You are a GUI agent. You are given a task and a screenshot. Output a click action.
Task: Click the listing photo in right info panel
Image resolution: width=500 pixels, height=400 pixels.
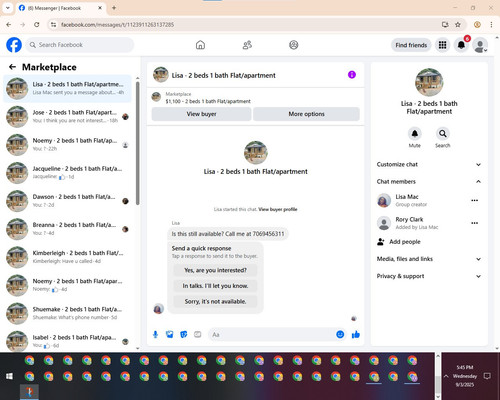pos(429,82)
